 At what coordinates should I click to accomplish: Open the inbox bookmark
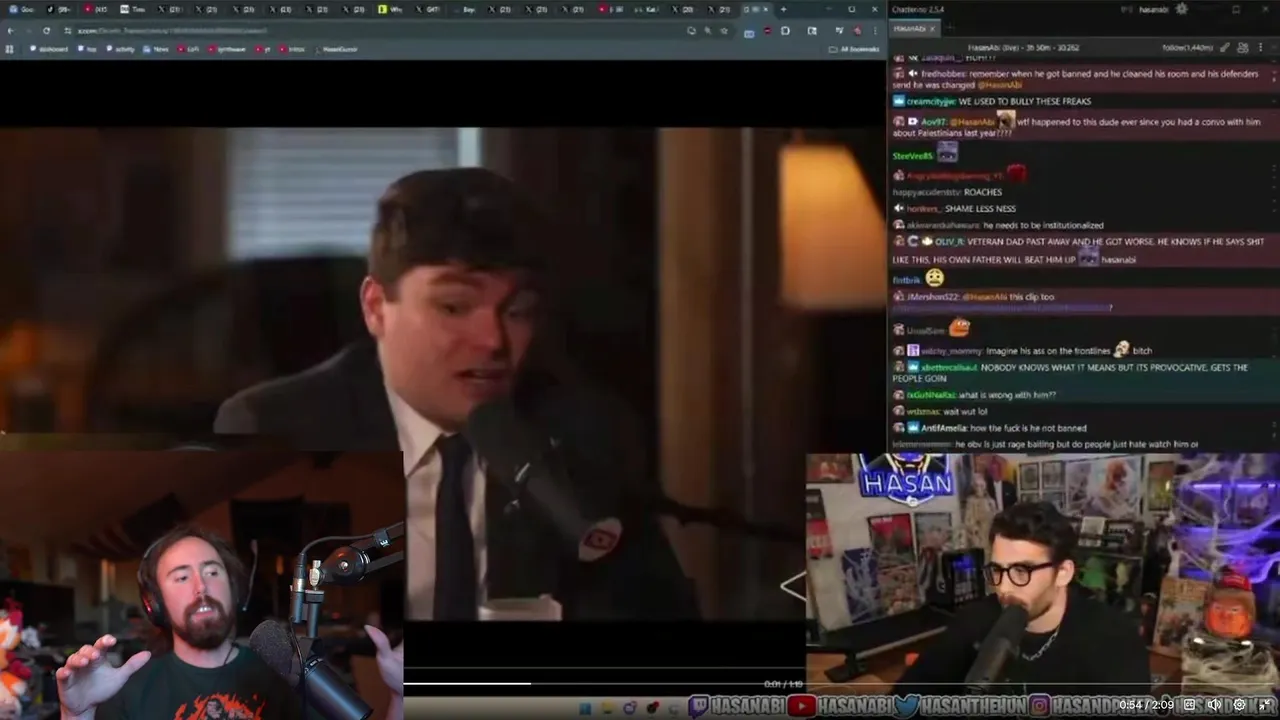[x=293, y=49]
